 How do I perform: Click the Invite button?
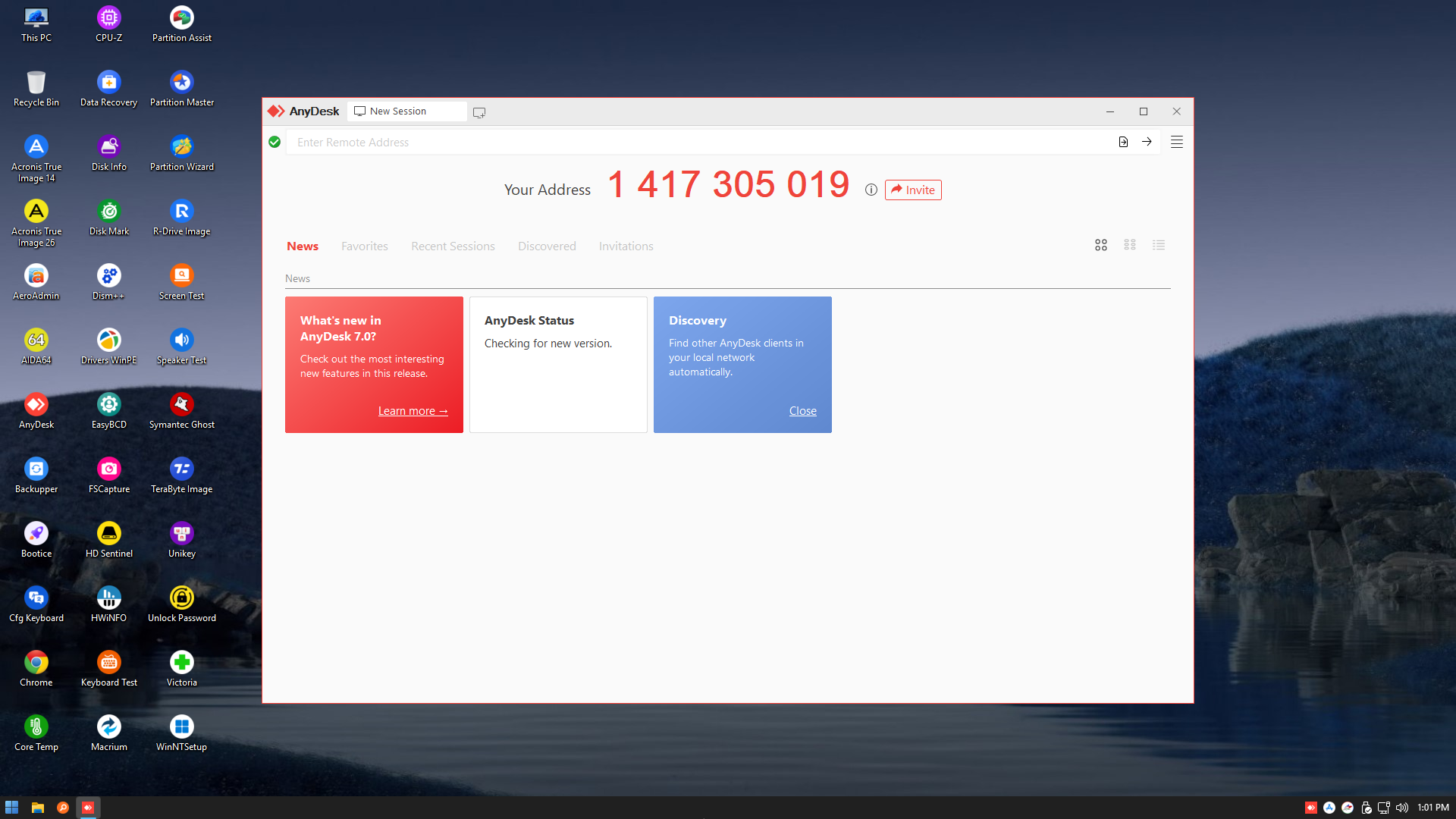pyautogui.click(x=913, y=190)
